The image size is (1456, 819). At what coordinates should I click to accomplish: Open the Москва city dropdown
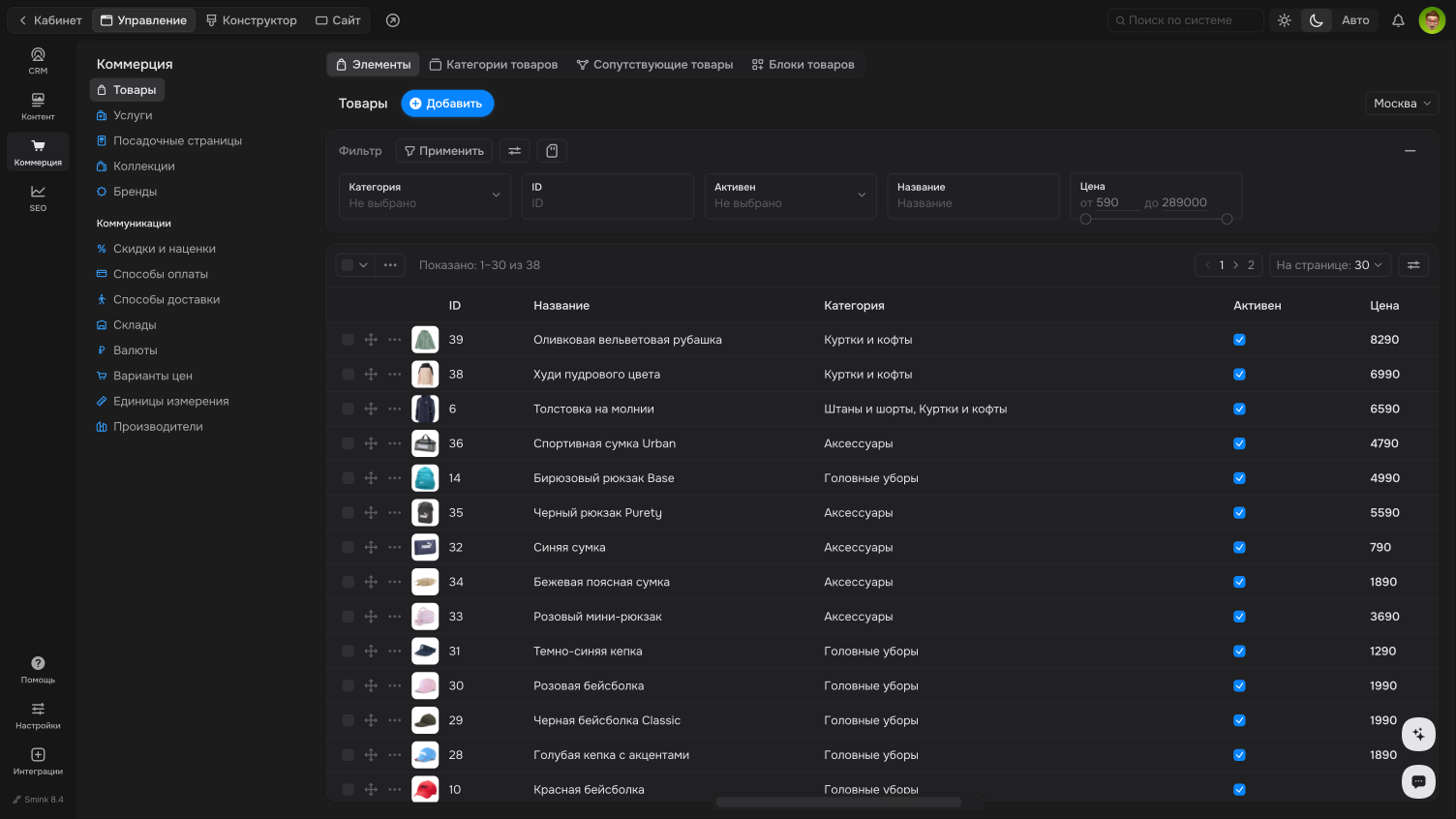(x=1402, y=104)
